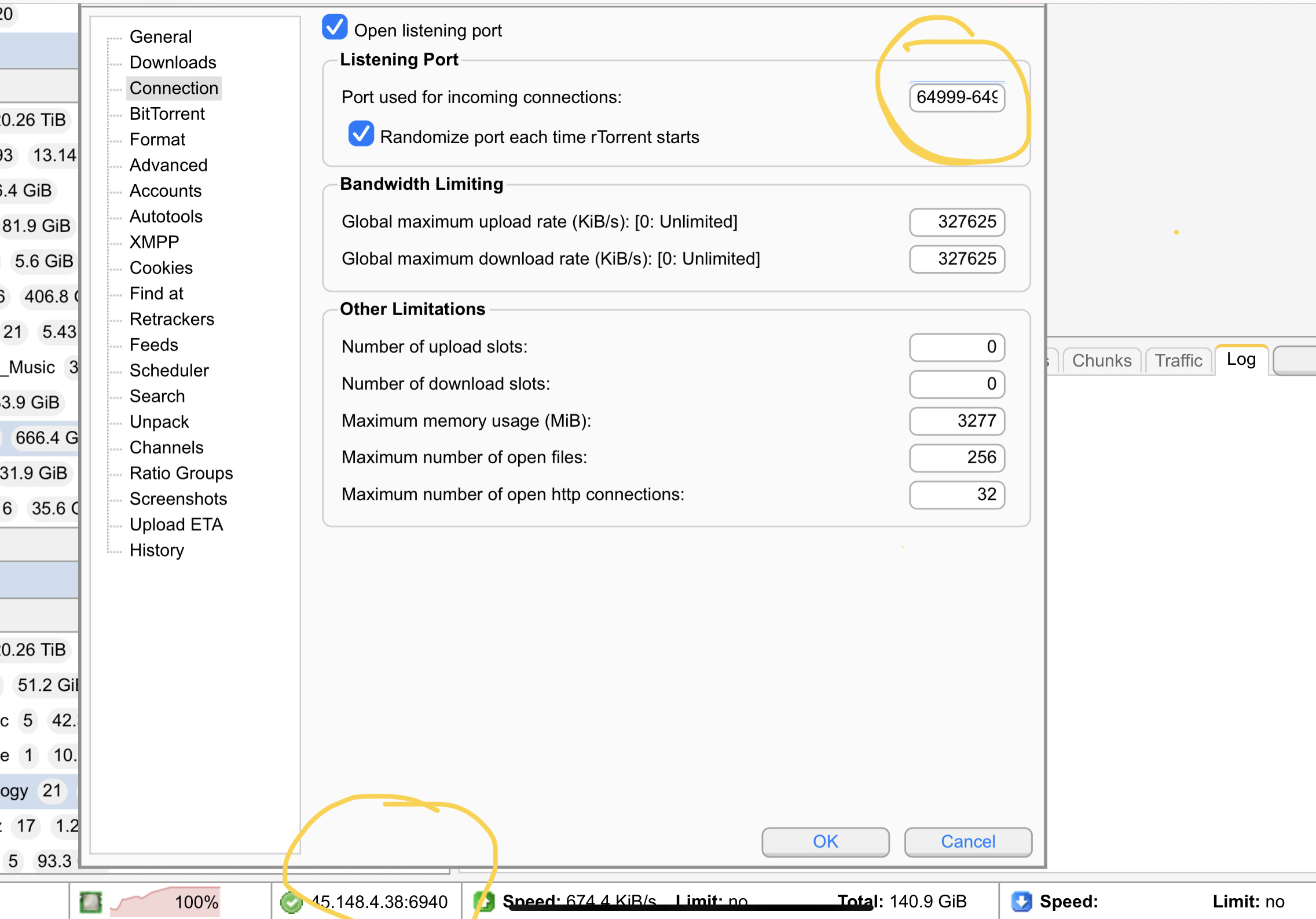This screenshot has width=1316, height=919.
Task: Switch to the Log tab
Action: pos(1241,360)
